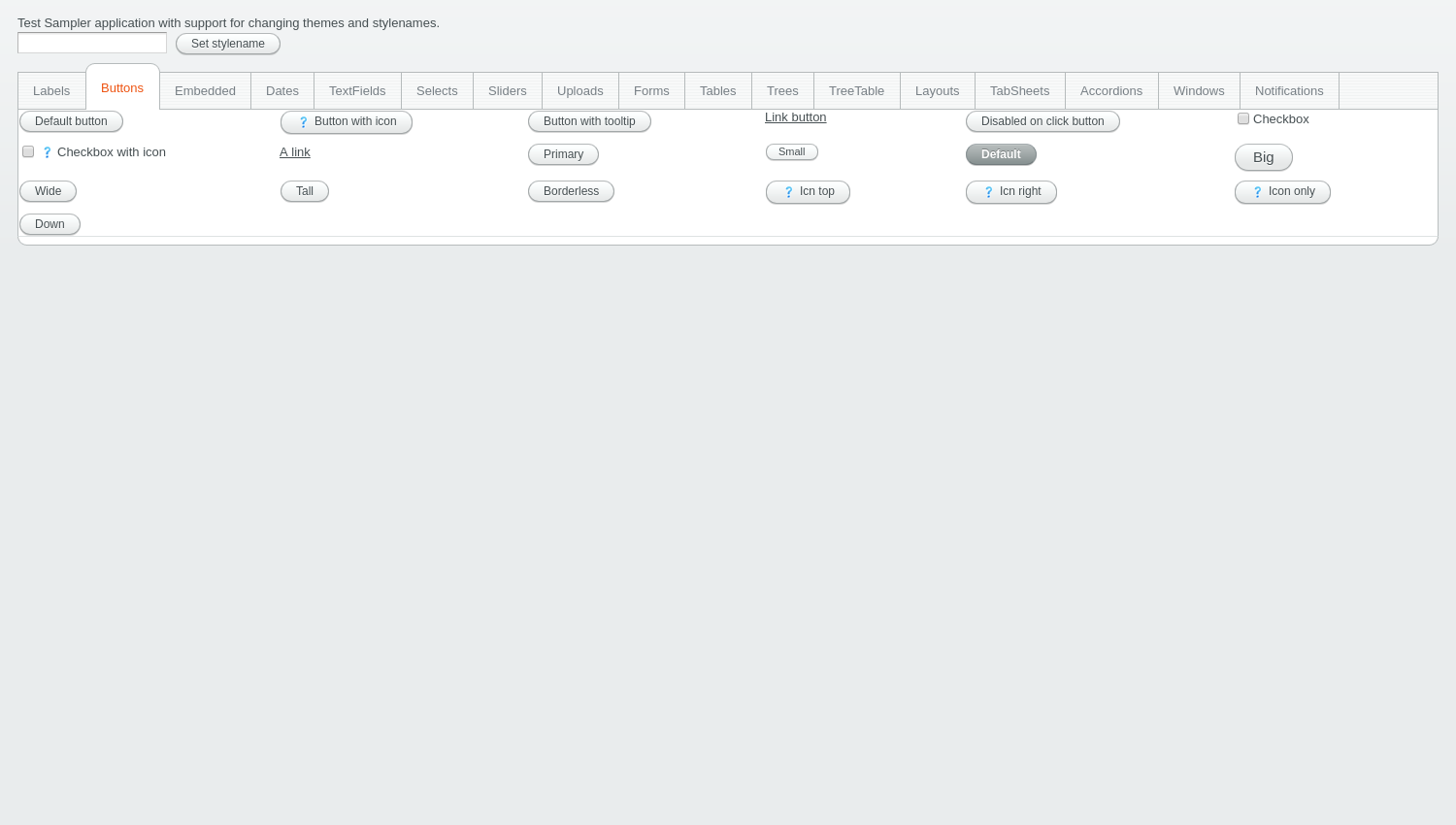Open the Layouts tab
The height and width of the screenshot is (825, 1456).
938,91
